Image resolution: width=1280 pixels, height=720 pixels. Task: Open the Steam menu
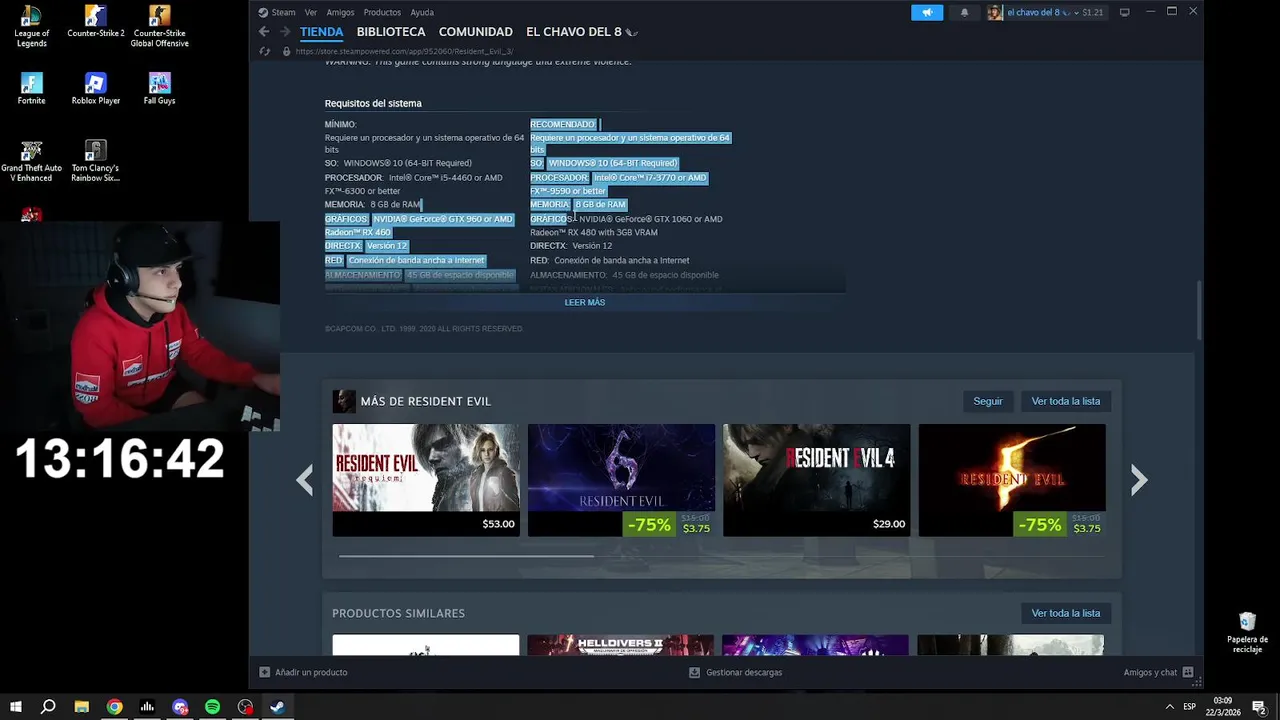(277, 12)
